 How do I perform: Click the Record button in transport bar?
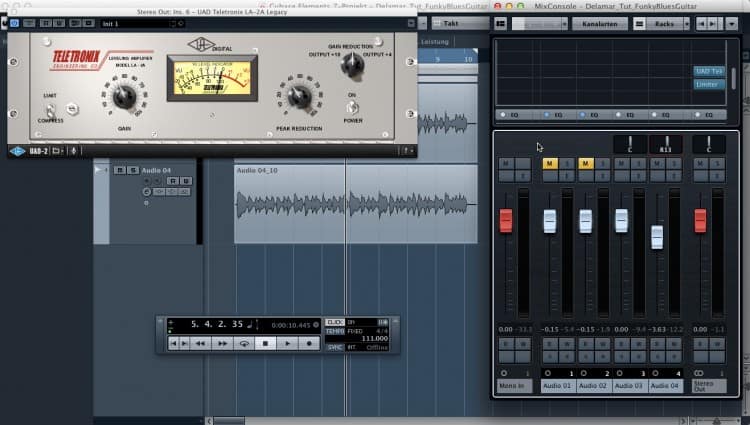pos(310,343)
